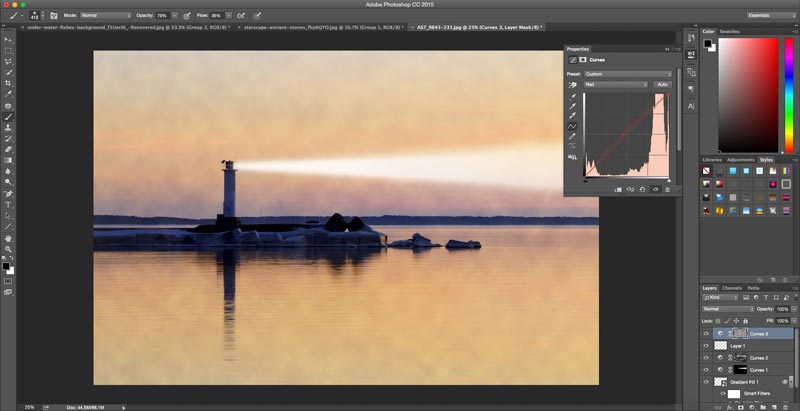Select the Eraser tool
The height and width of the screenshot is (411, 800).
point(9,149)
